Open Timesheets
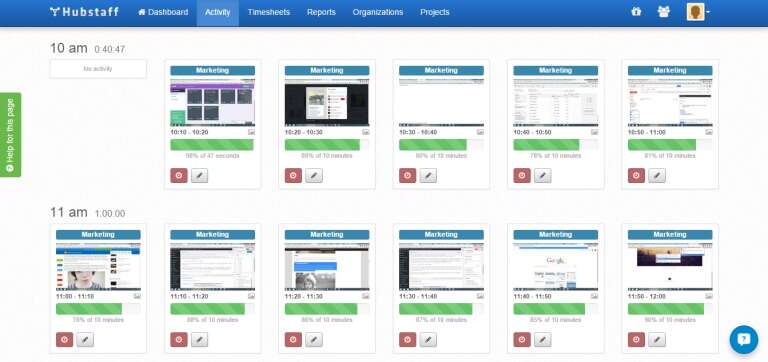This screenshot has width=768, height=362. click(x=268, y=12)
